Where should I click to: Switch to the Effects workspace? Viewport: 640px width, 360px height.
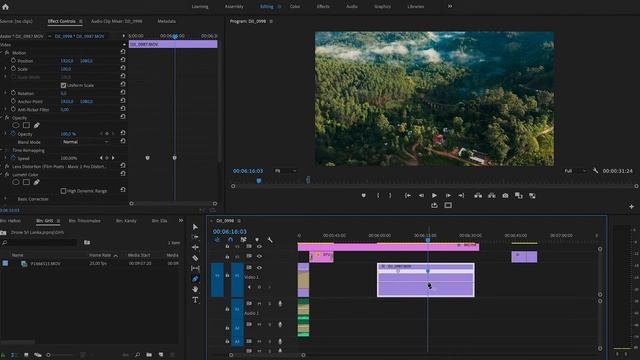[323, 7]
